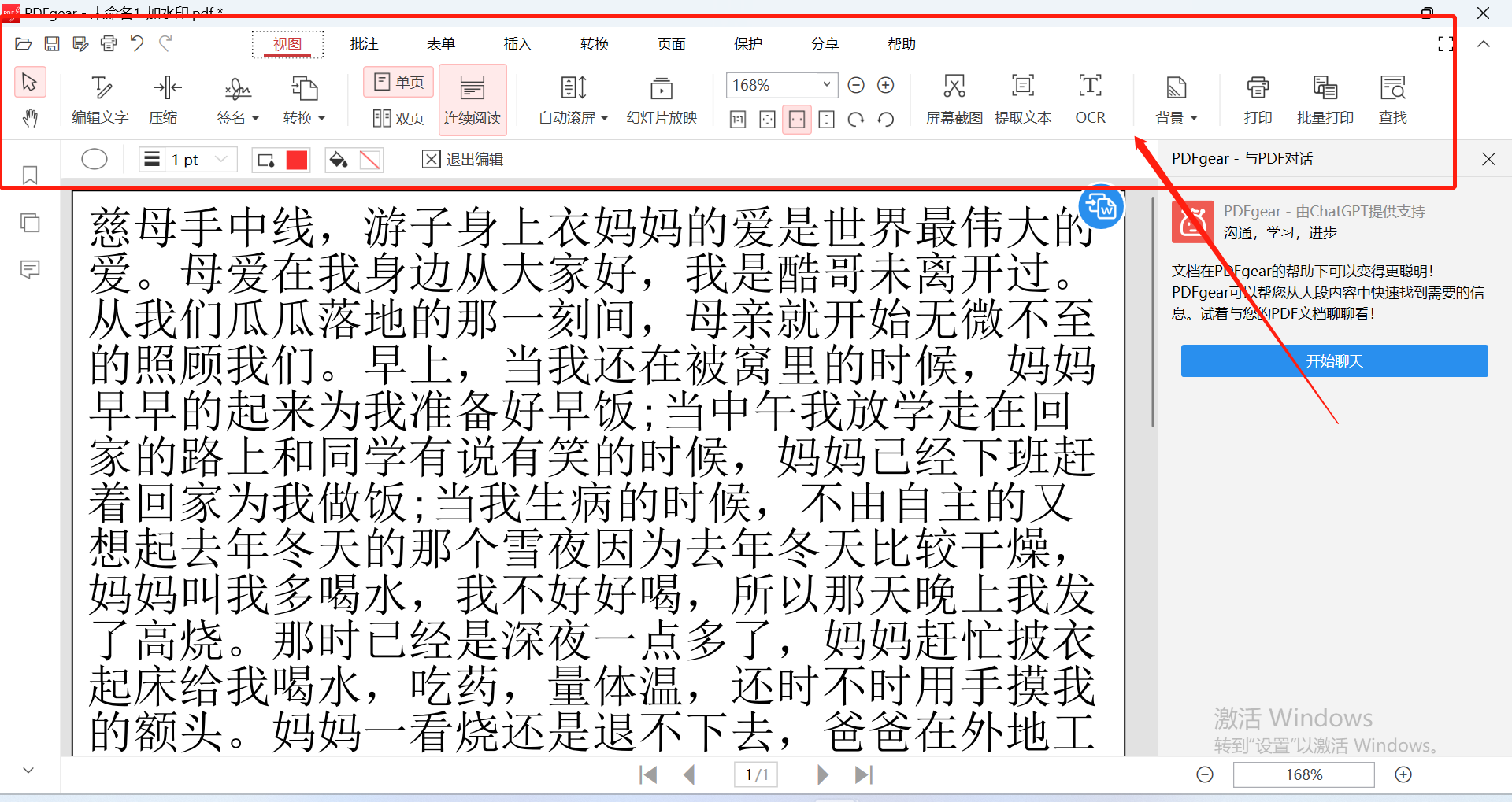This screenshot has width=1512, height=802.
Task: Rotate page clockwise
Action: (x=856, y=120)
